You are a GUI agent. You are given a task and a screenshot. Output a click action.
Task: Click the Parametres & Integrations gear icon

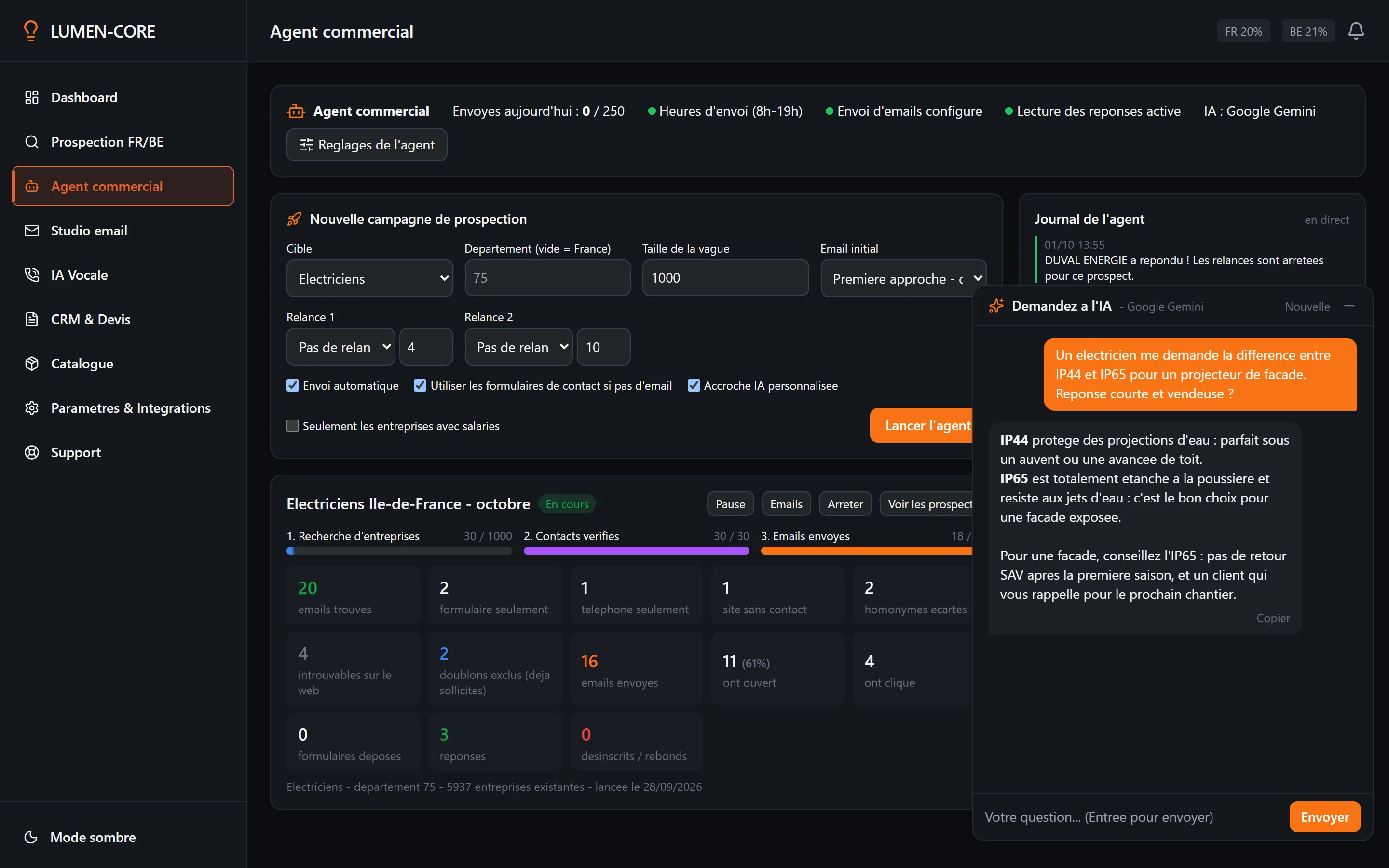tap(31, 408)
